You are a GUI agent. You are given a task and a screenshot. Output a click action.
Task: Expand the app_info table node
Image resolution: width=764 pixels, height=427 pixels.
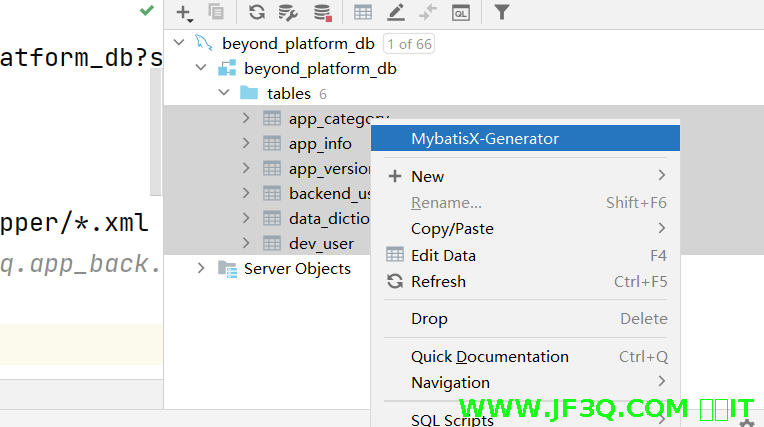tap(247, 143)
